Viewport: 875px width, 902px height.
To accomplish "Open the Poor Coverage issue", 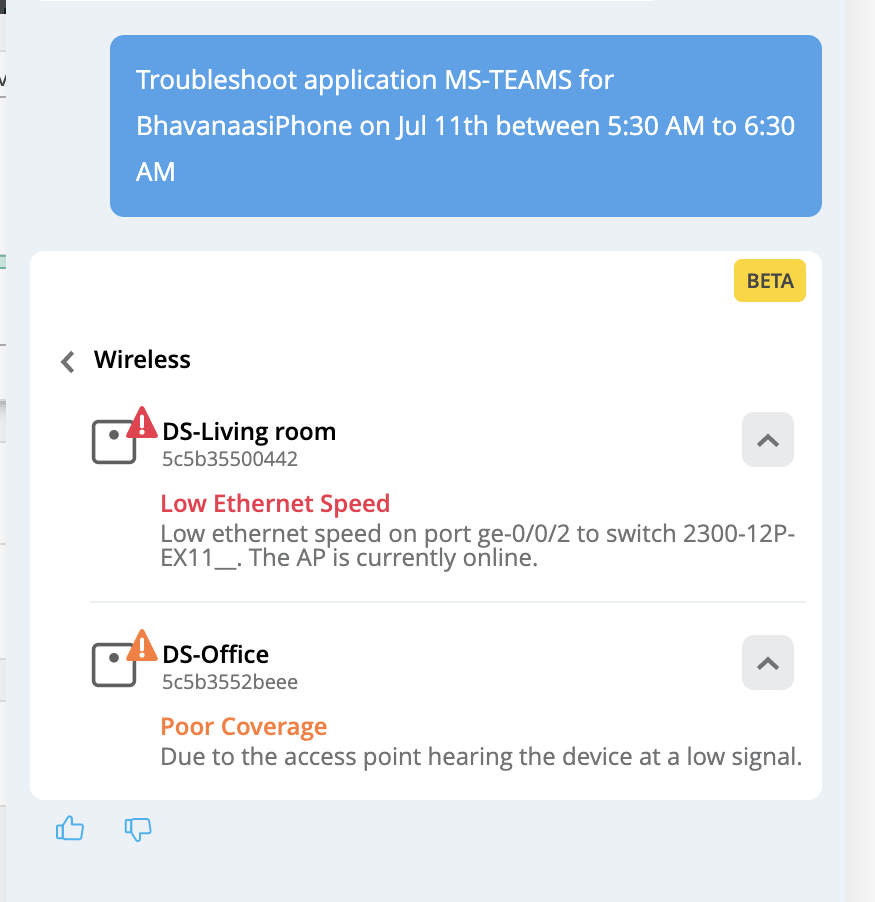I will 243,727.
